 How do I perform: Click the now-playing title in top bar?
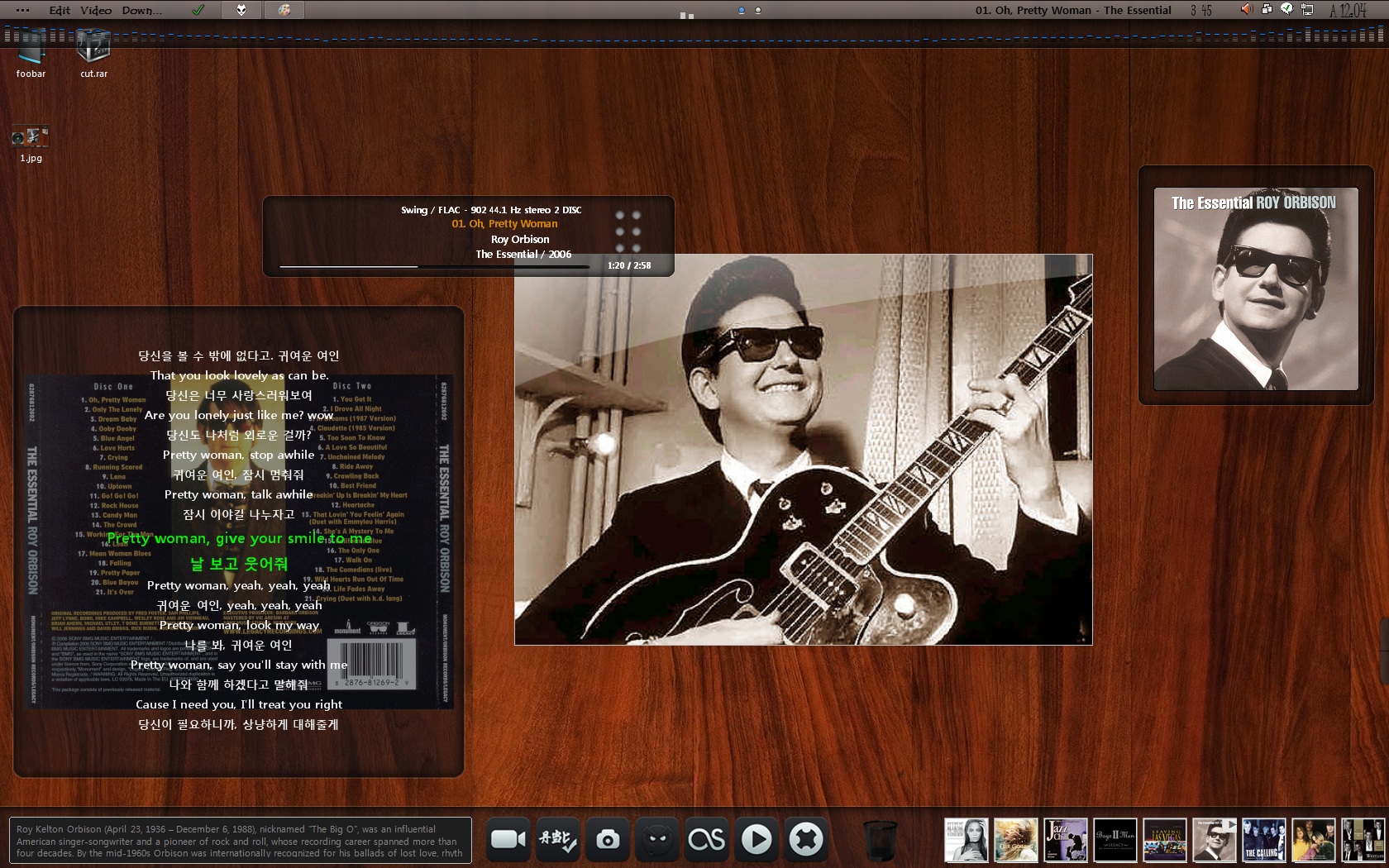(1072, 10)
